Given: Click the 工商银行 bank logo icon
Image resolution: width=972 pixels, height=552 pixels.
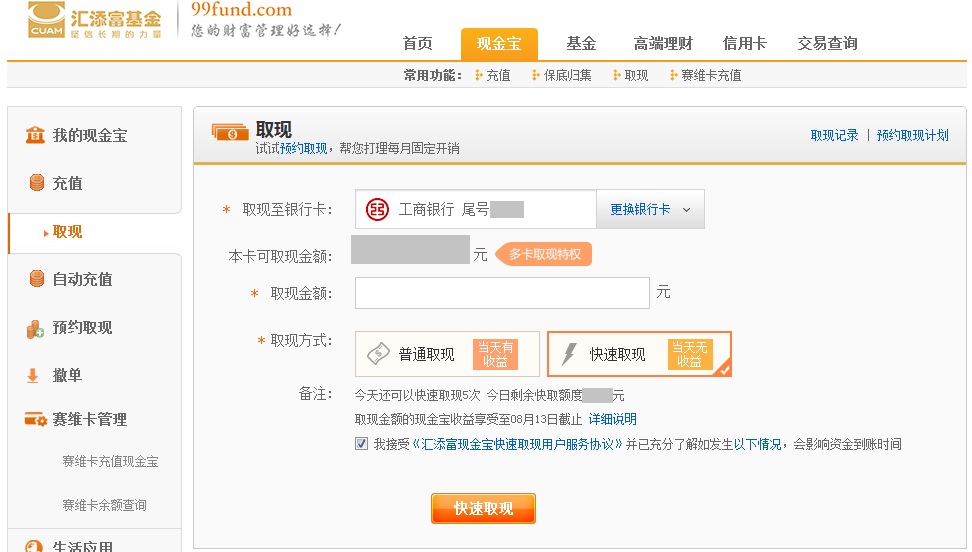Looking at the screenshot, I should coord(377,210).
